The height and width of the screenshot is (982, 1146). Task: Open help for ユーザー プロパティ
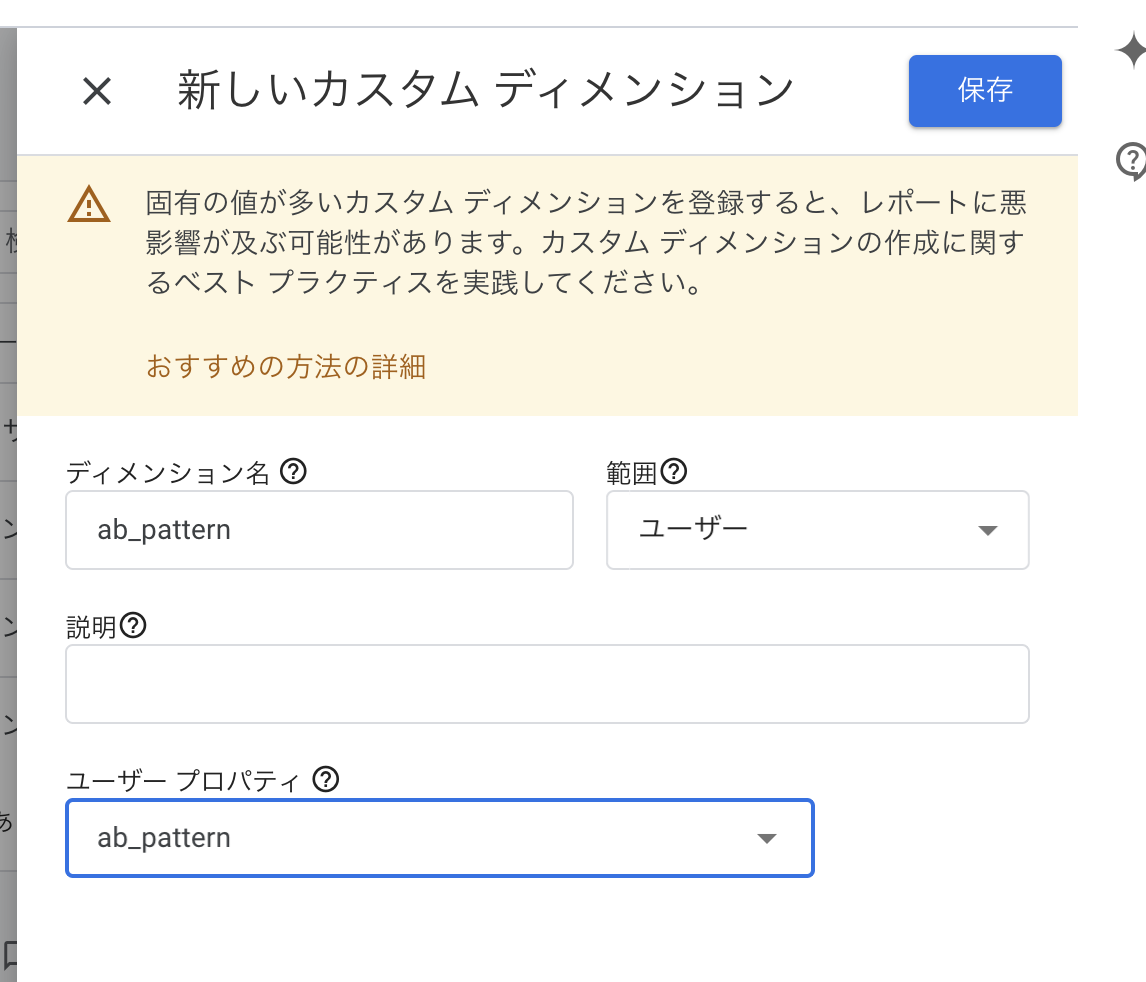(326, 781)
